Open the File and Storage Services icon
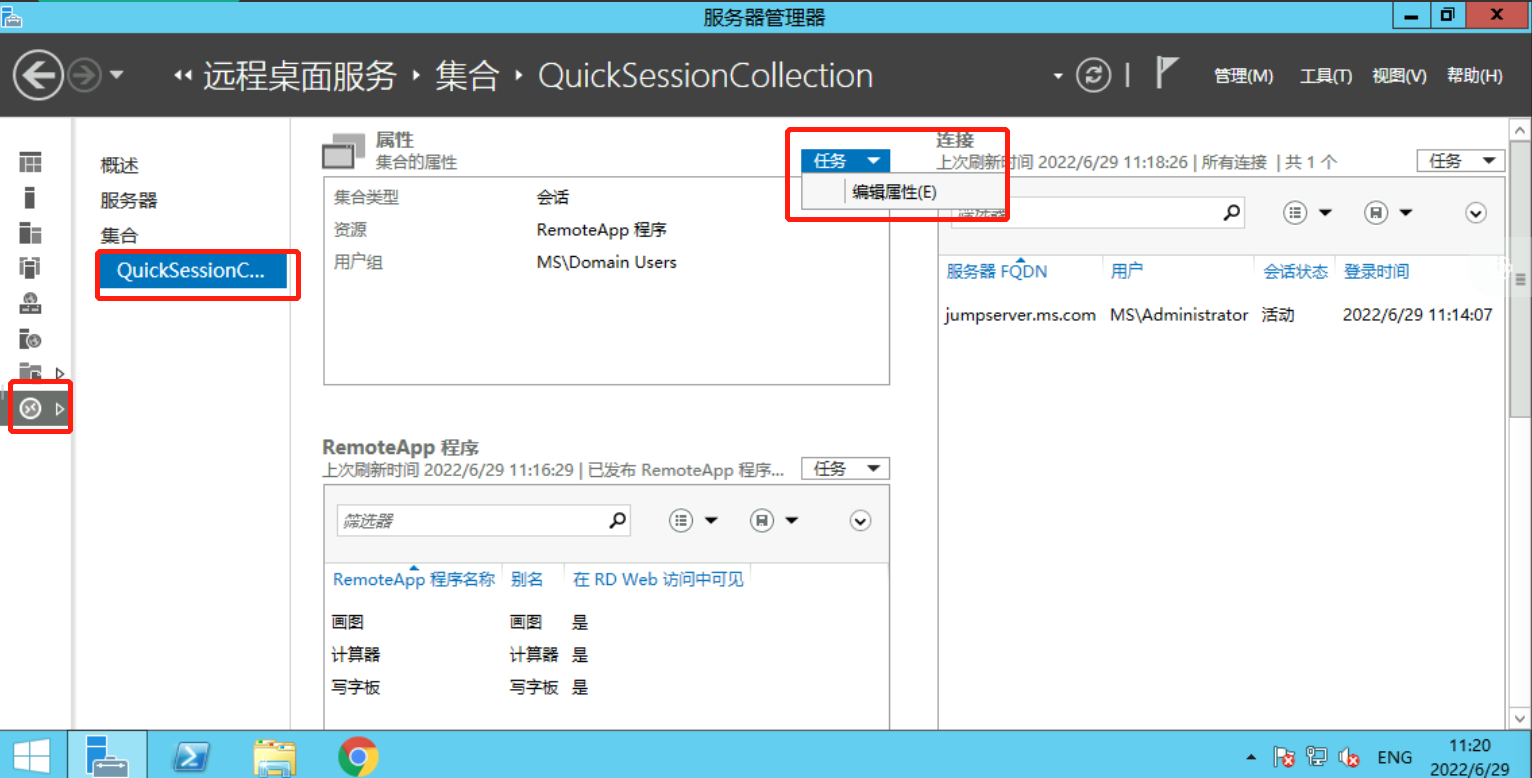Screen dimensions: 1532x778 [x=30, y=372]
